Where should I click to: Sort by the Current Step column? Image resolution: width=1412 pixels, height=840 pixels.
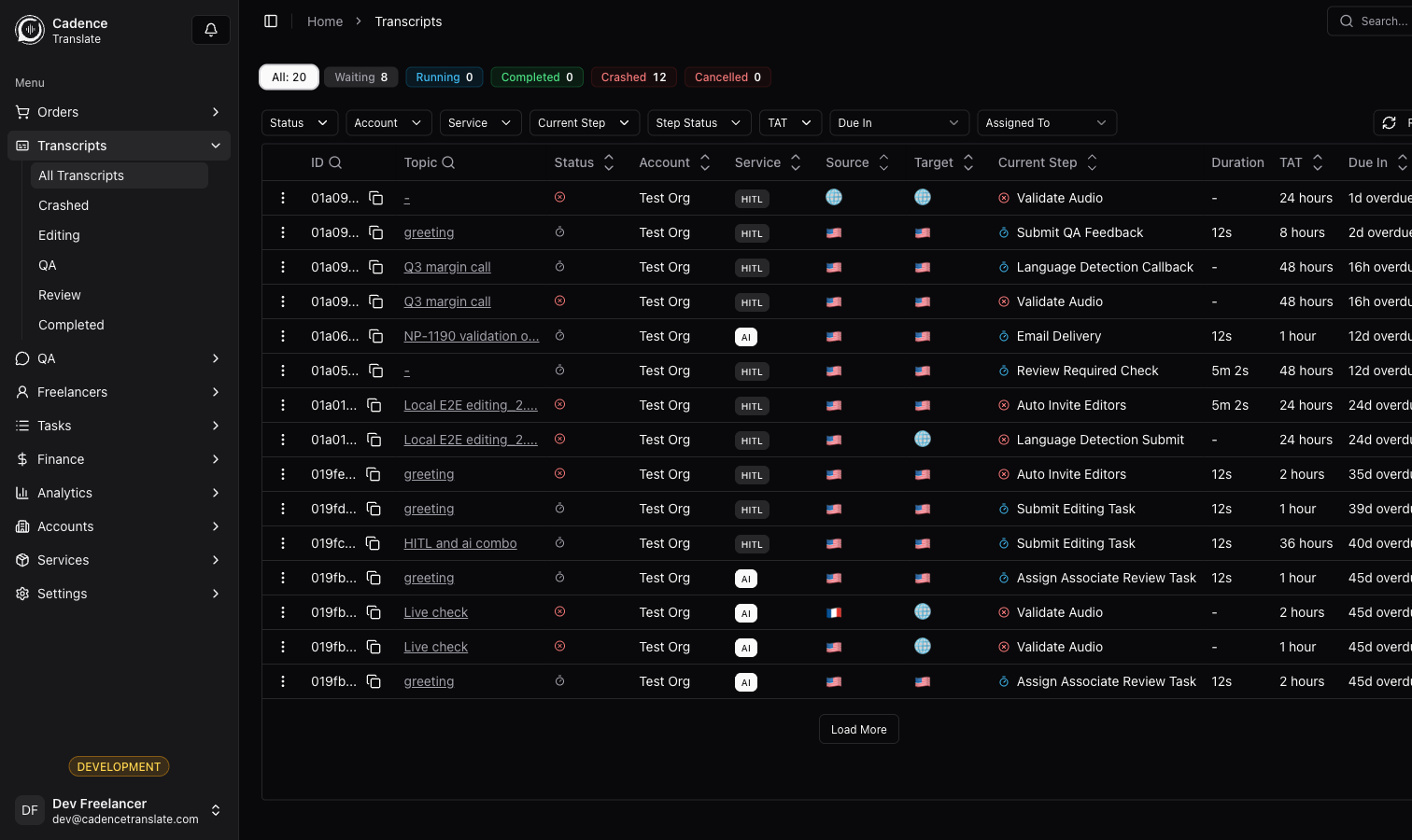1048,162
